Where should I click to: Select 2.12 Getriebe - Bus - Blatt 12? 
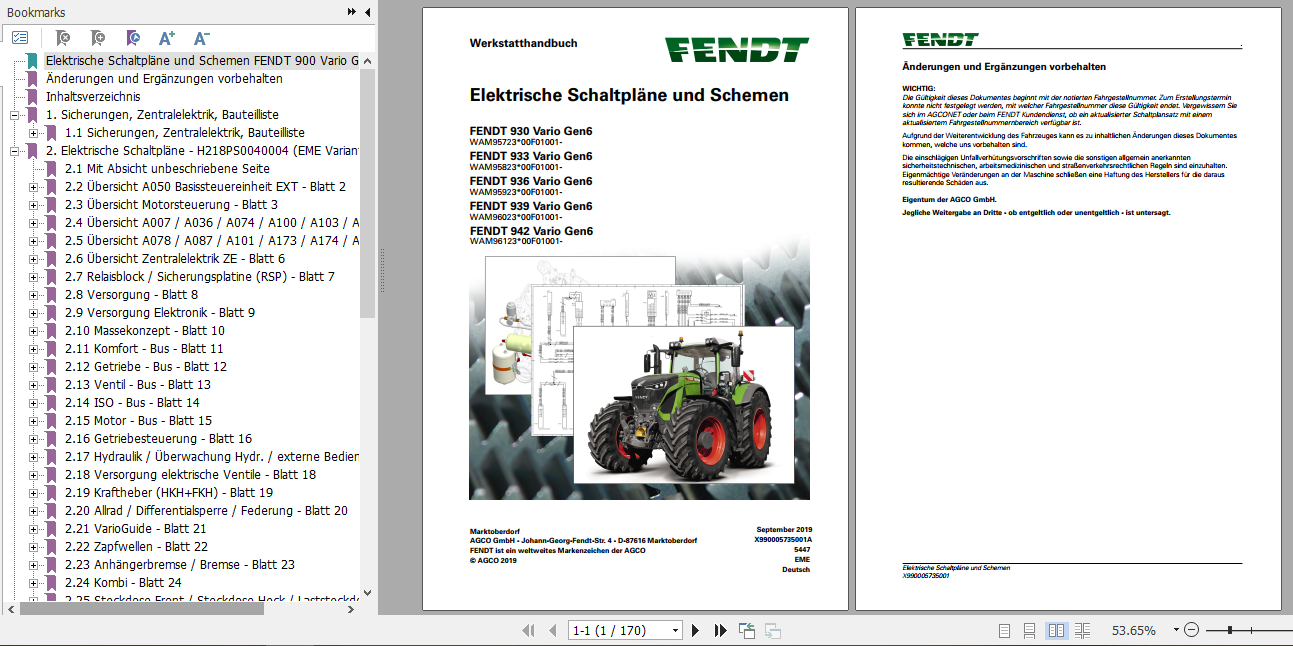tap(146, 367)
